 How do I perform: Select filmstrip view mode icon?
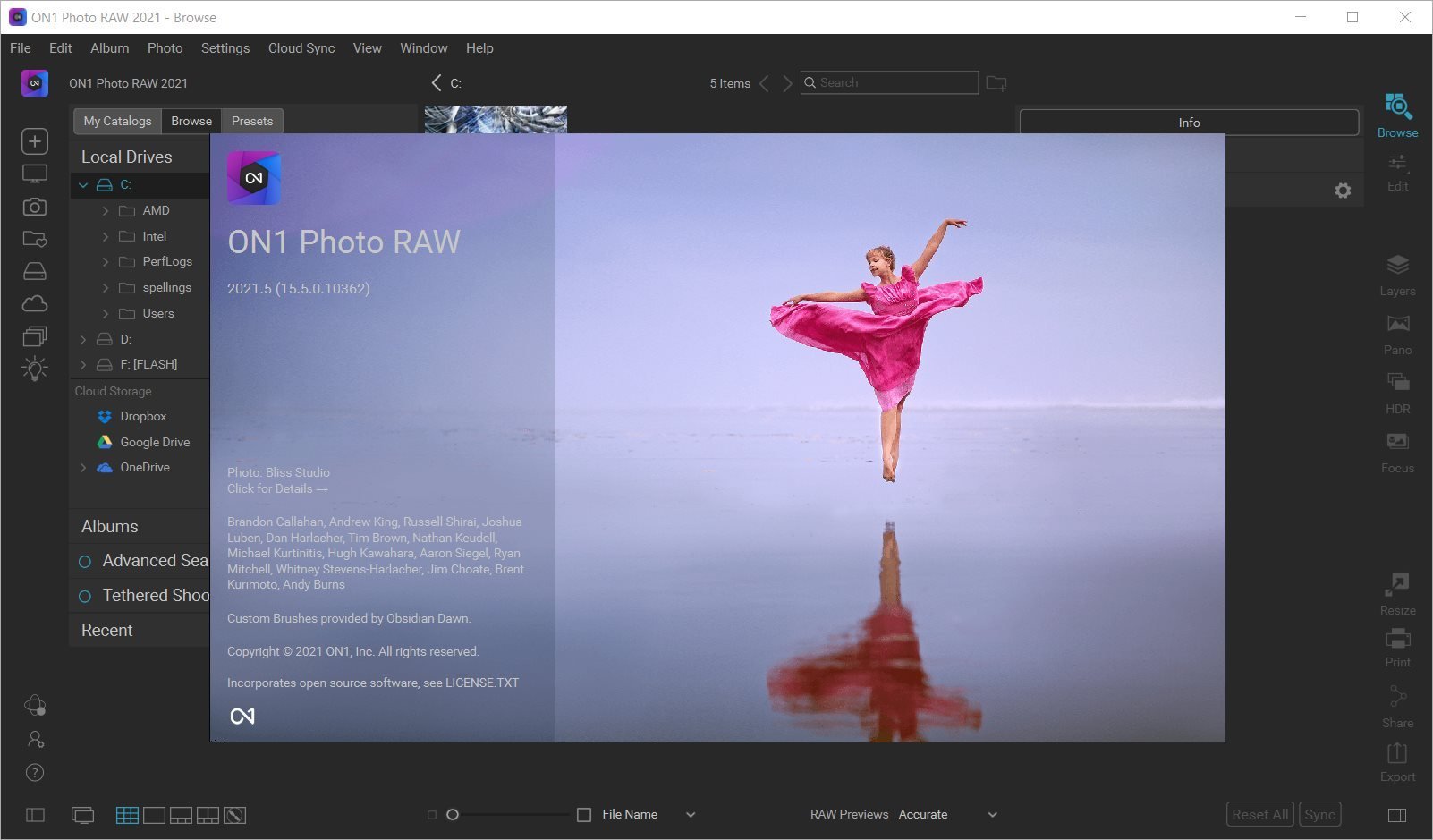click(181, 815)
